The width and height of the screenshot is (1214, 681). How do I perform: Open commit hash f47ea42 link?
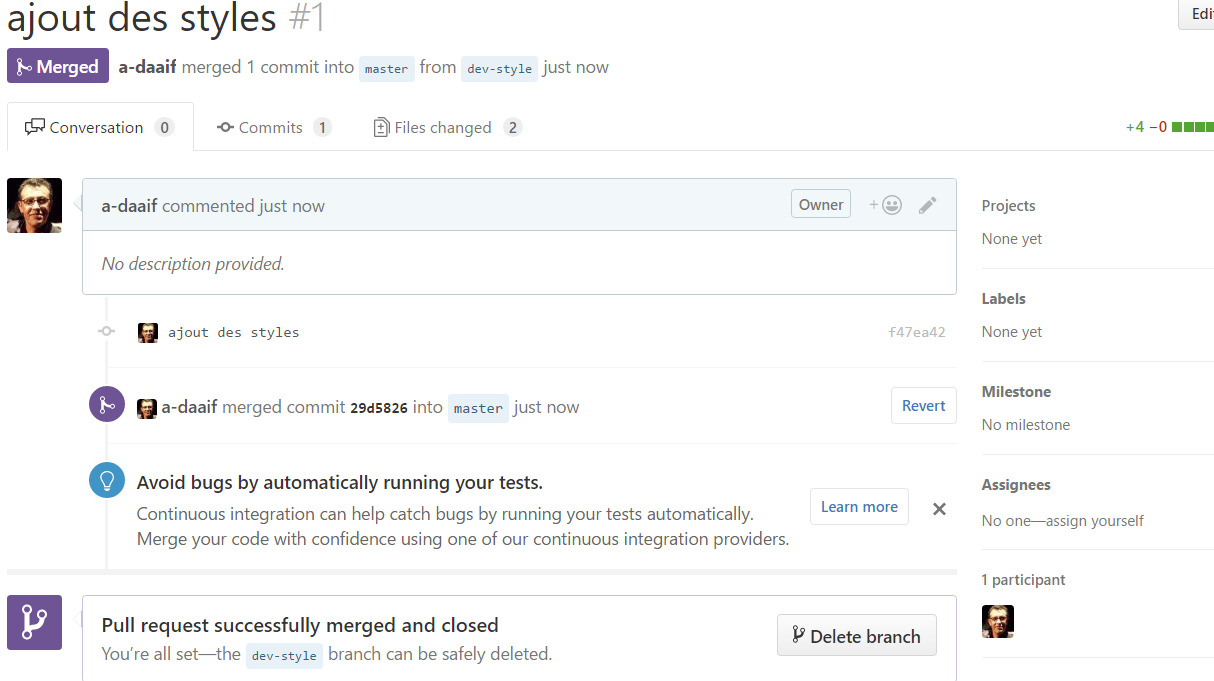pyautogui.click(x=916, y=332)
